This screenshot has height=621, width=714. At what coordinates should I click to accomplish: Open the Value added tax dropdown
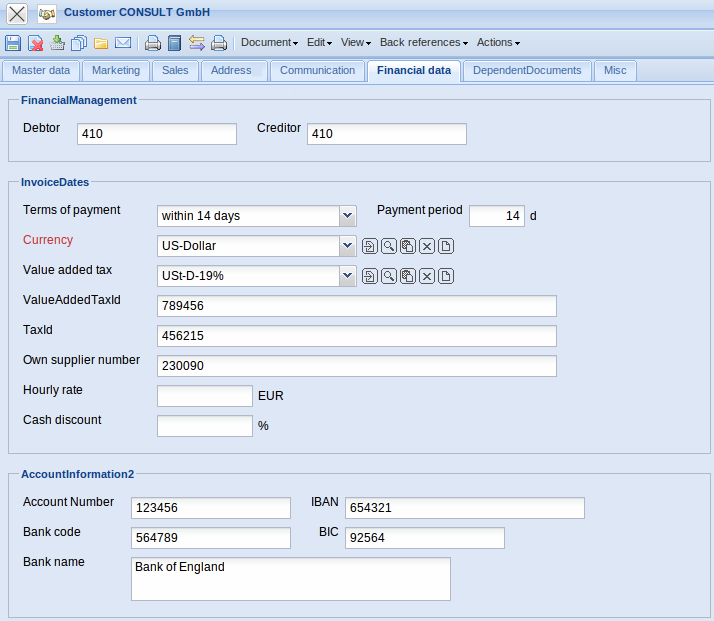(x=348, y=276)
